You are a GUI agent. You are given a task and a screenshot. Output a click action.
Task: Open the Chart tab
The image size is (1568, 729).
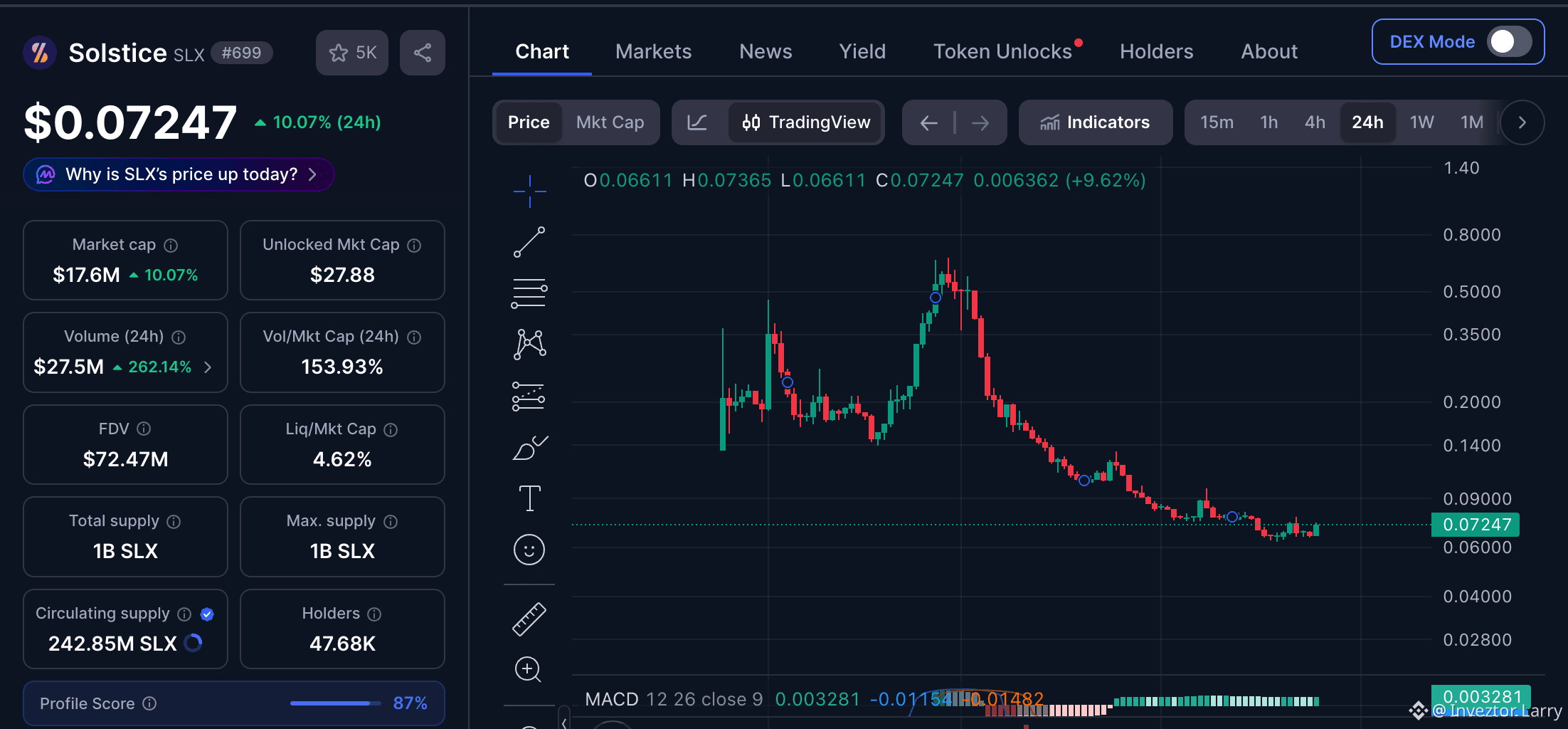(x=542, y=51)
